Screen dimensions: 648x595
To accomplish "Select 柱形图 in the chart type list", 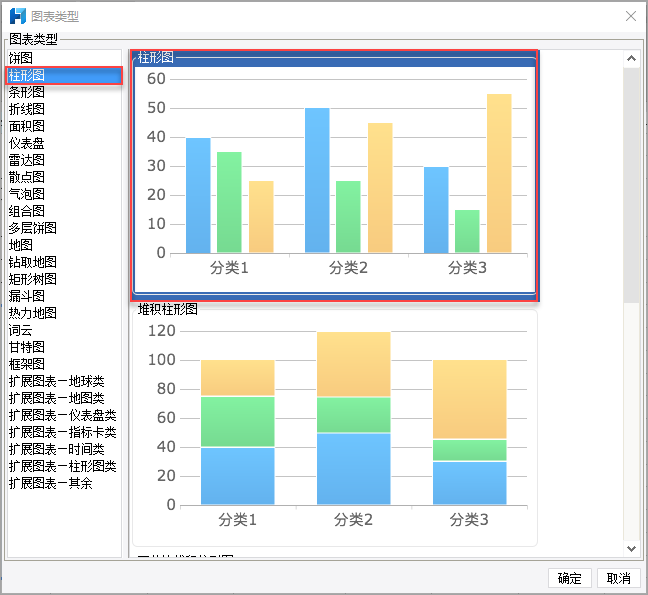I will [64, 75].
